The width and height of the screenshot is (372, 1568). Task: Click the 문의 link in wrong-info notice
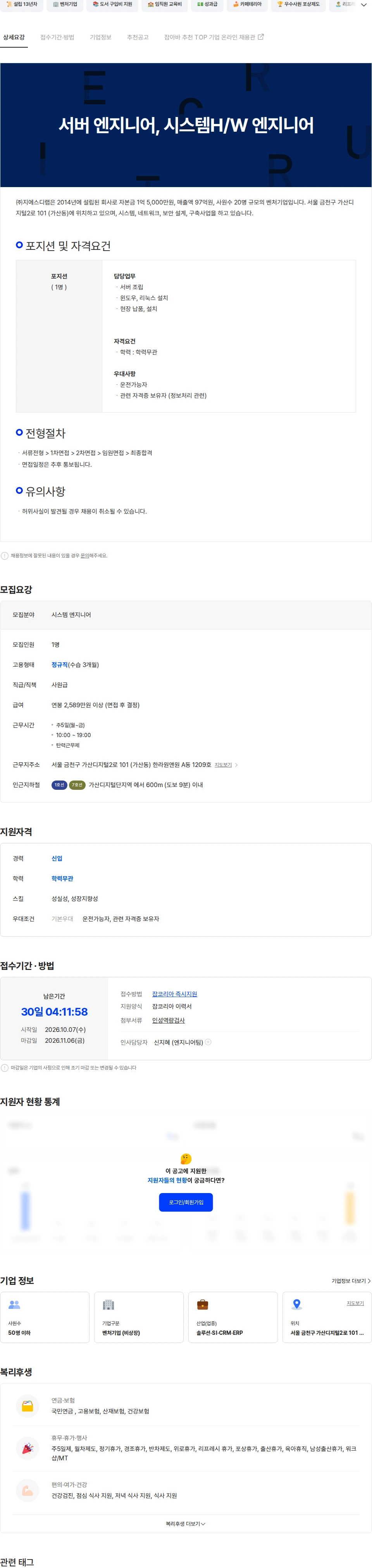point(85,556)
